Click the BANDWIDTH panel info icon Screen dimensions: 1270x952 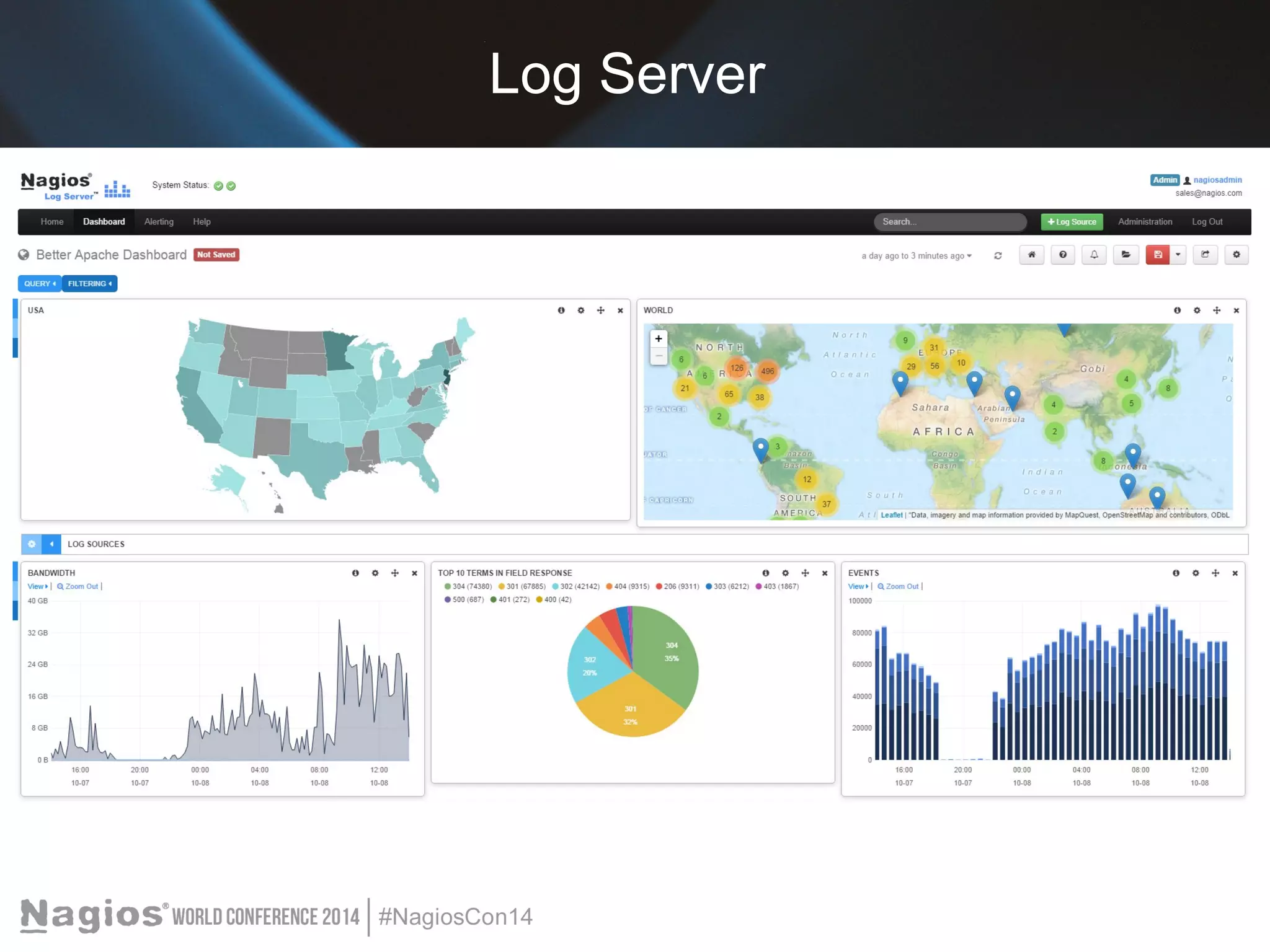coord(355,573)
